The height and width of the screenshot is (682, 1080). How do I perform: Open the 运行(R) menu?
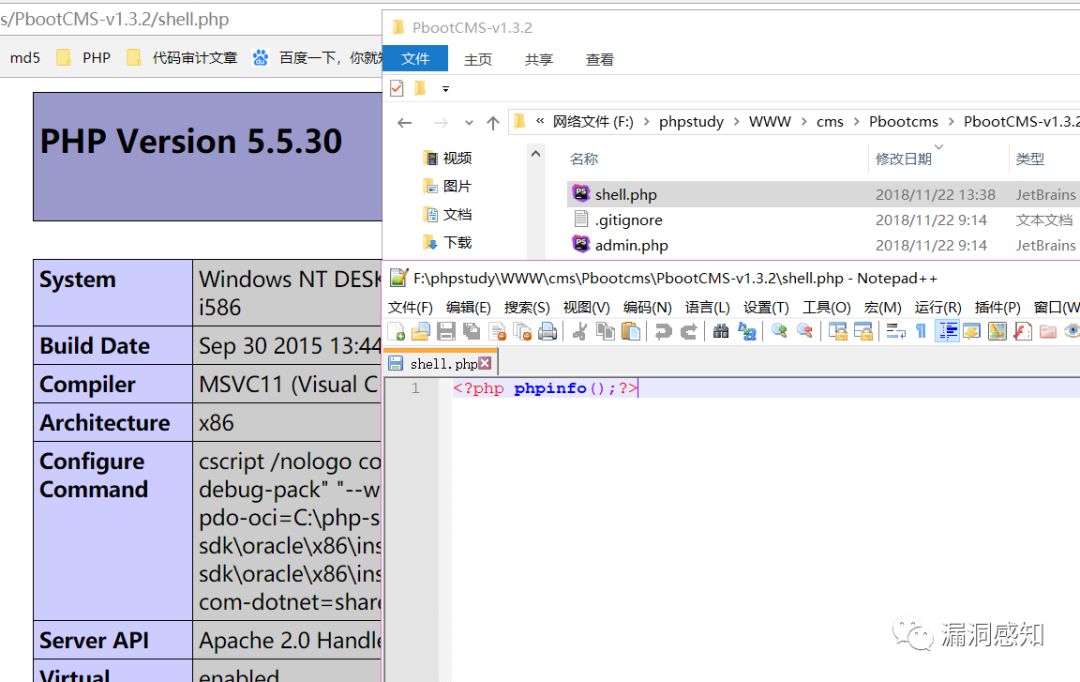(937, 307)
